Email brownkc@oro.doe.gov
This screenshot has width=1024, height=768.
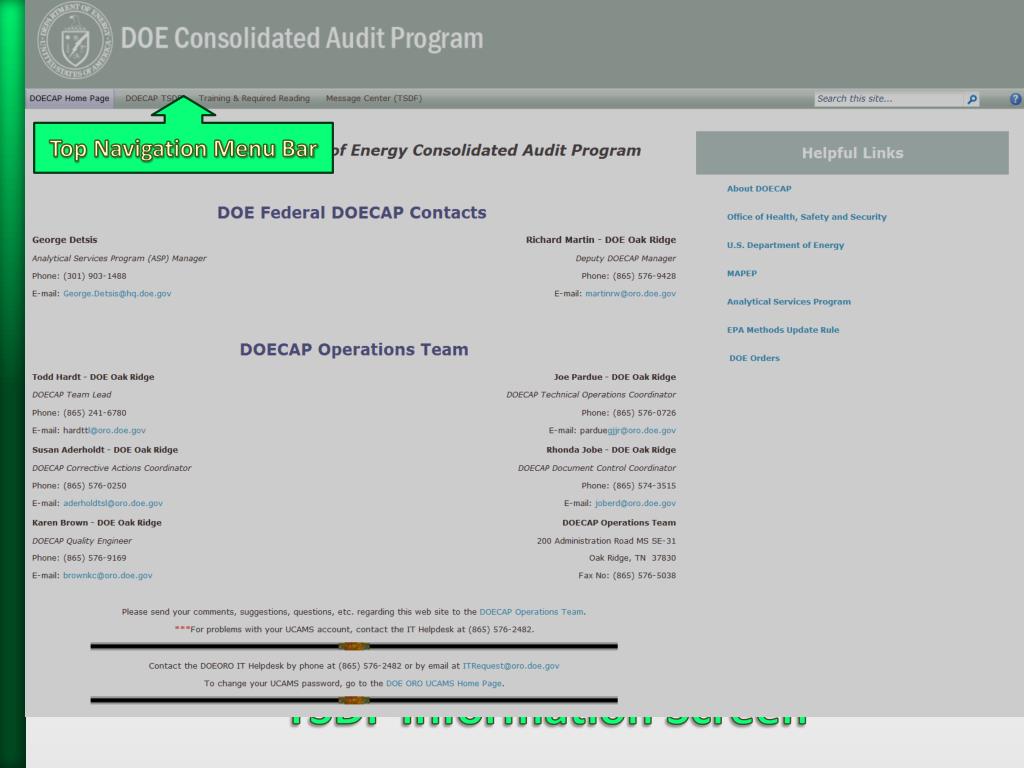pos(108,576)
